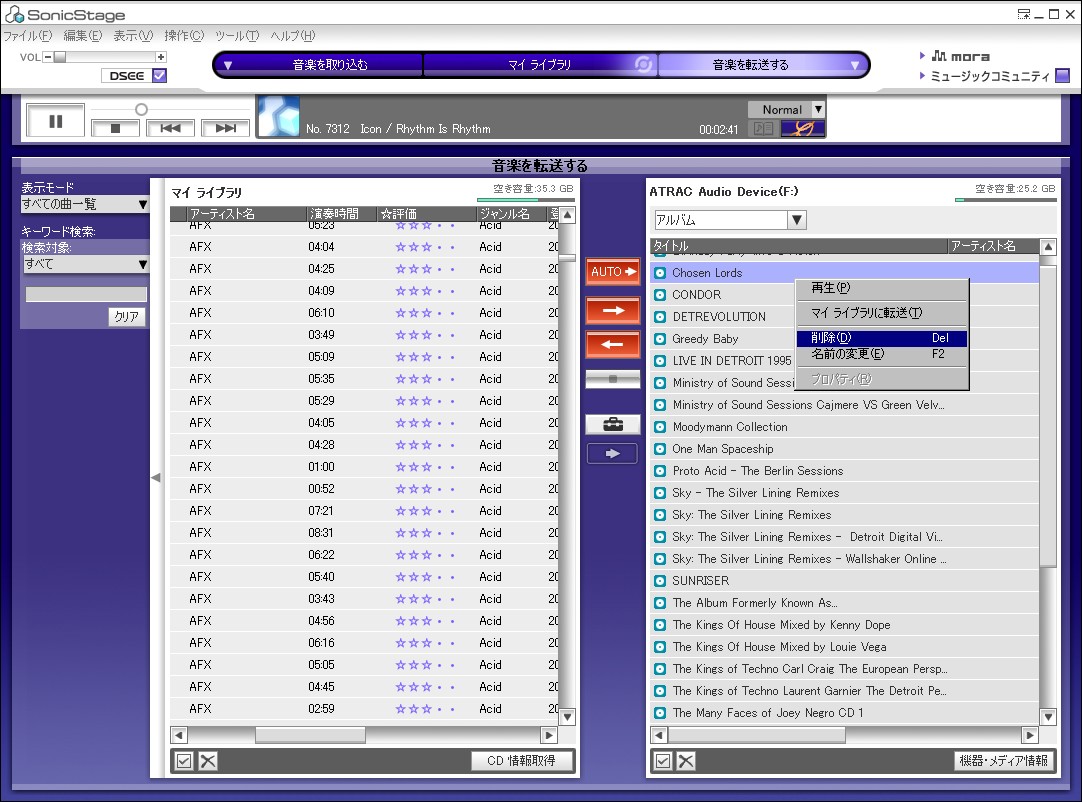Viewport: 1082px width, 802px height.
Task: Click the volume slider handle
Action: (60, 57)
